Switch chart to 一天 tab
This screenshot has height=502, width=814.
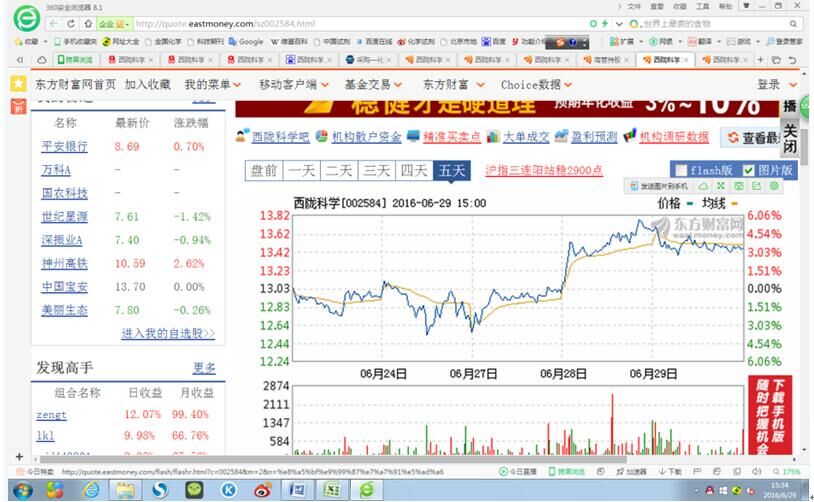[301, 171]
